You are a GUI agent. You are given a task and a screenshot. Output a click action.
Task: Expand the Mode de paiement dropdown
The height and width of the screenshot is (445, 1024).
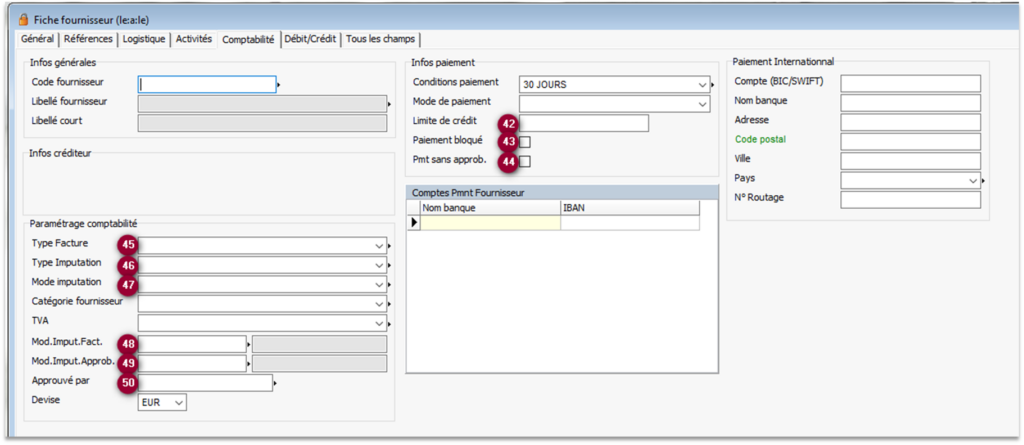click(x=701, y=103)
